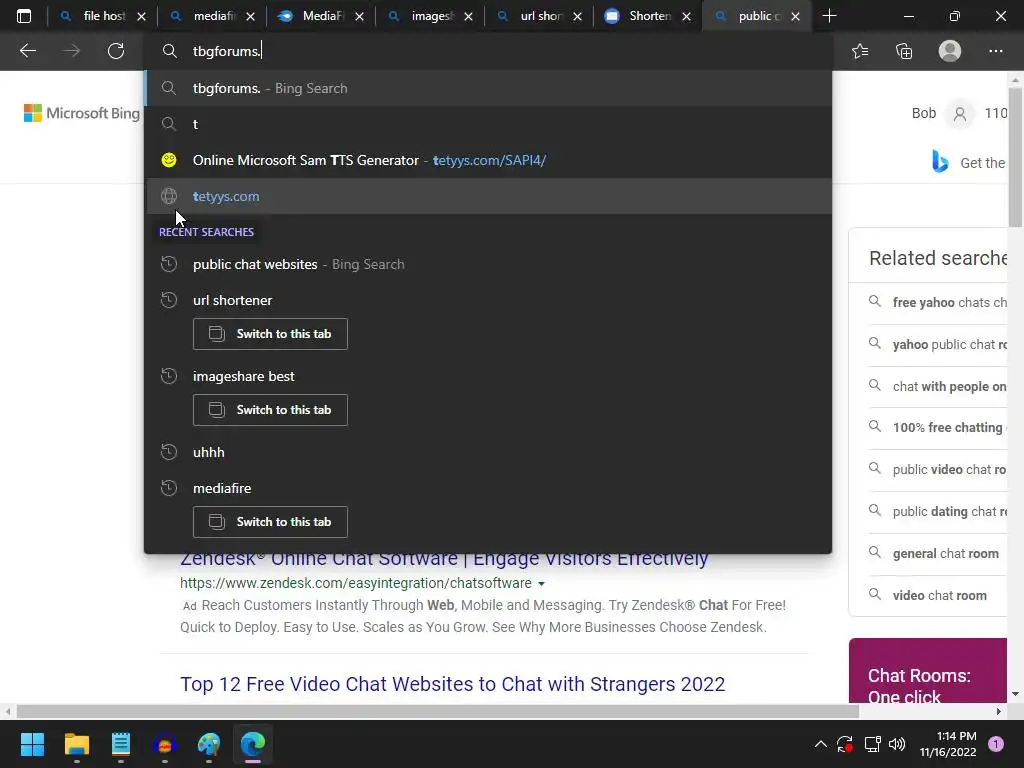Viewport: 1024px width, 768px height.
Task: Open the Notepad taskbar icon
Action: [121, 744]
